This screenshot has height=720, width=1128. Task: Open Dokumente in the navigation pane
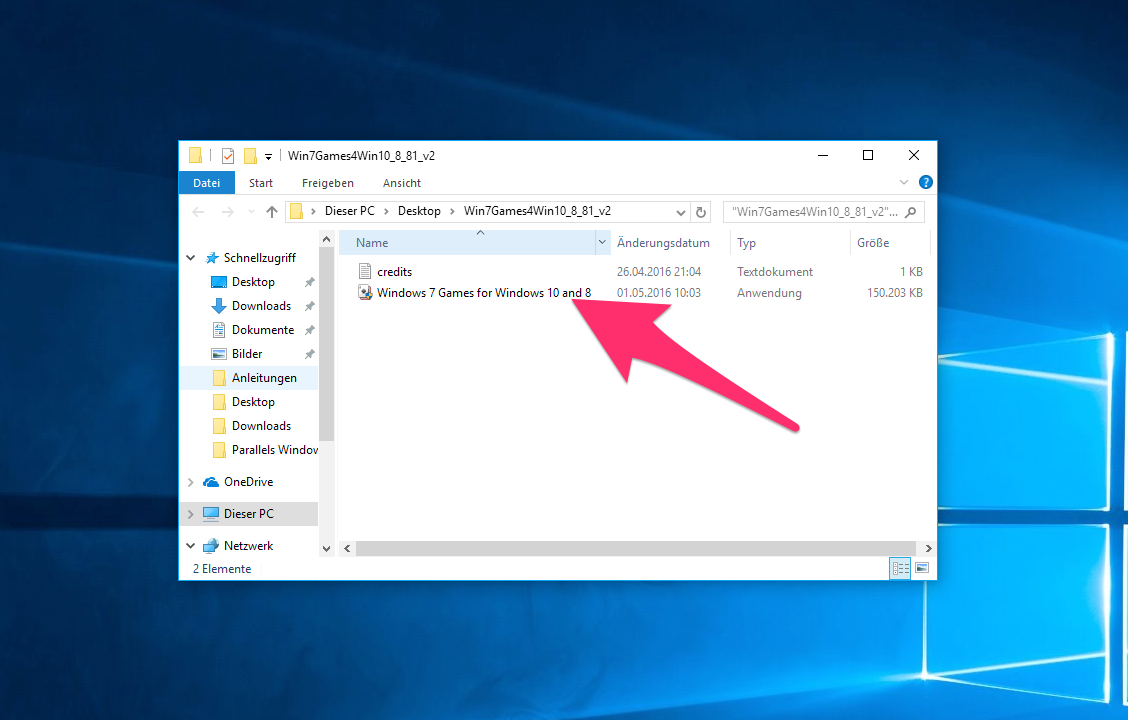click(x=263, y=329)
